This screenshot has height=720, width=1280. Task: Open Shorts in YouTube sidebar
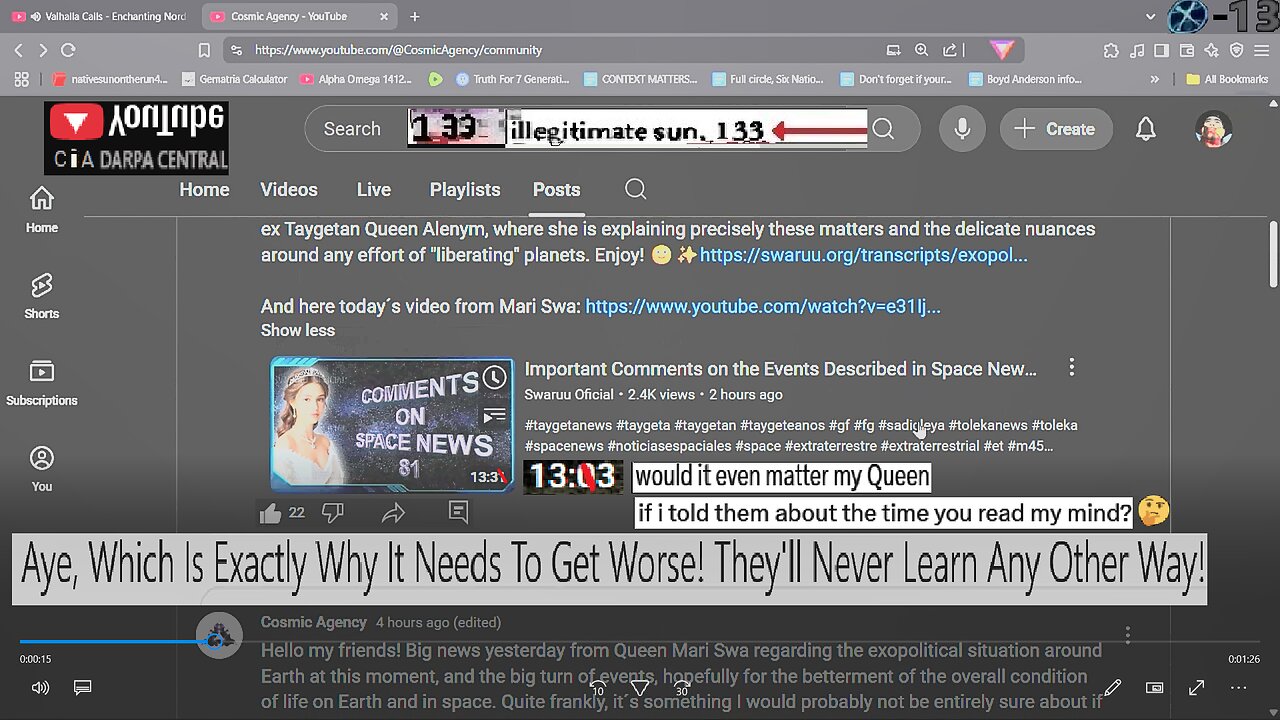[42, 296]
